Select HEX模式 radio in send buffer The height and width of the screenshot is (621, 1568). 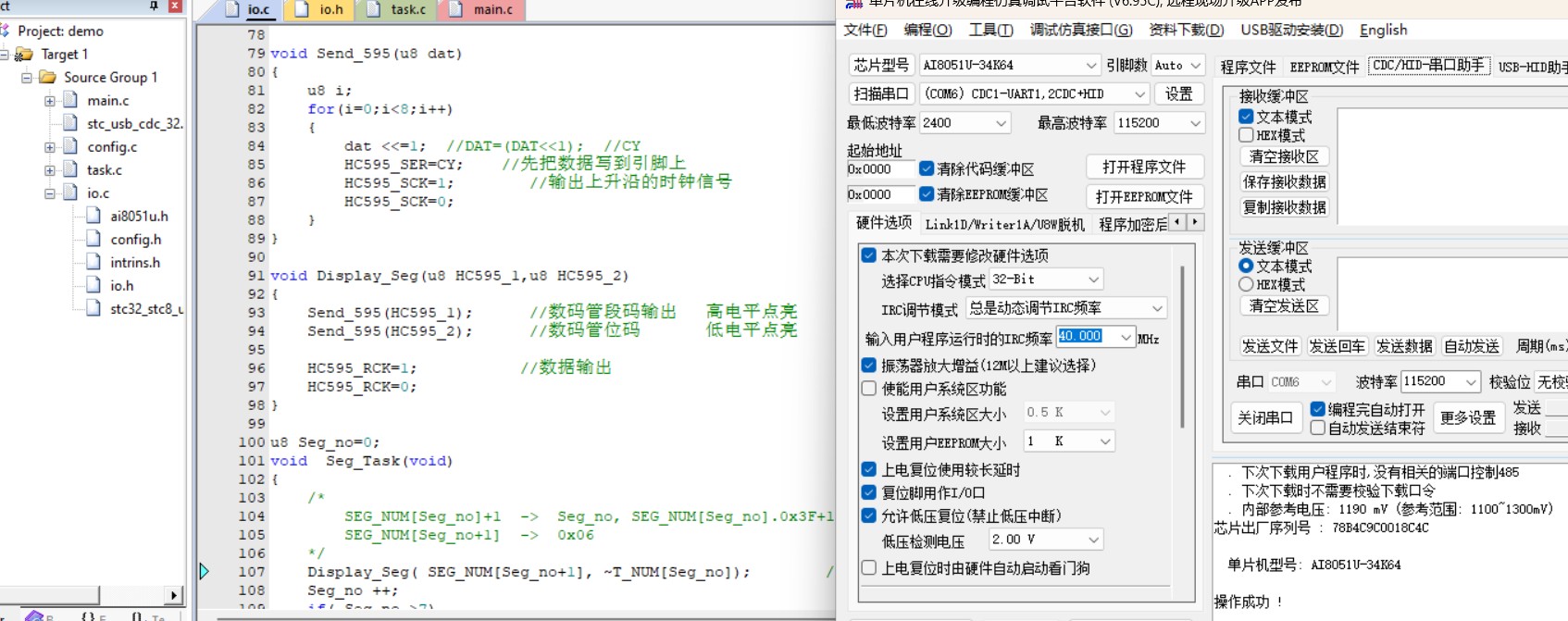tap(1246, 284)
